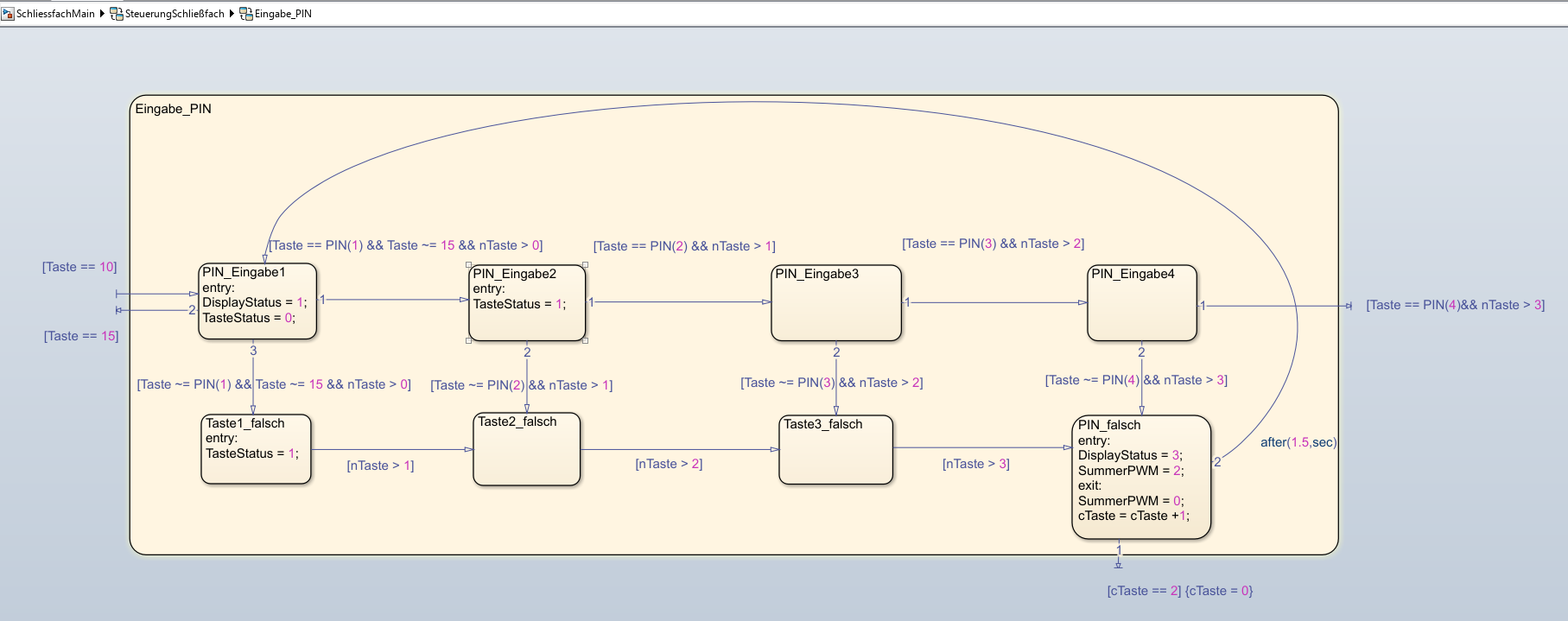The image size is (1568, 621).
Task: Select the Taste1_falsch state
Action: click(x=256, y=470)
